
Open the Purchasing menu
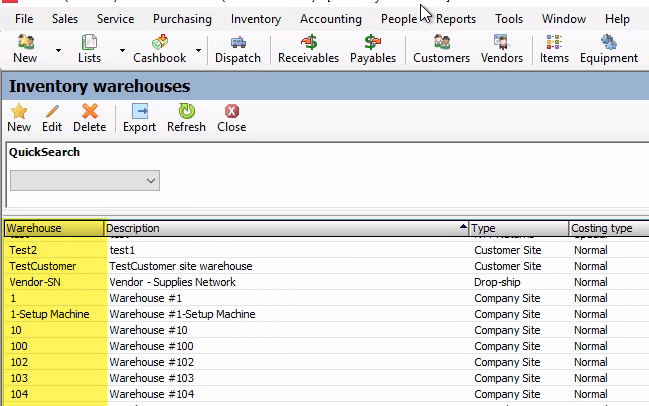point(182,19)
